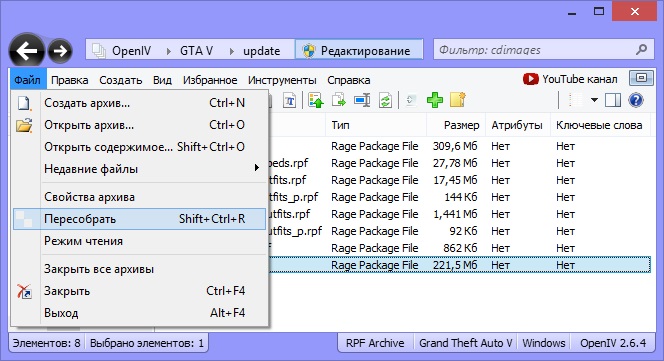The image size is (664, 361).
Task: Expand Недавние файлы submenu
Action: click(x=140, y=169)
